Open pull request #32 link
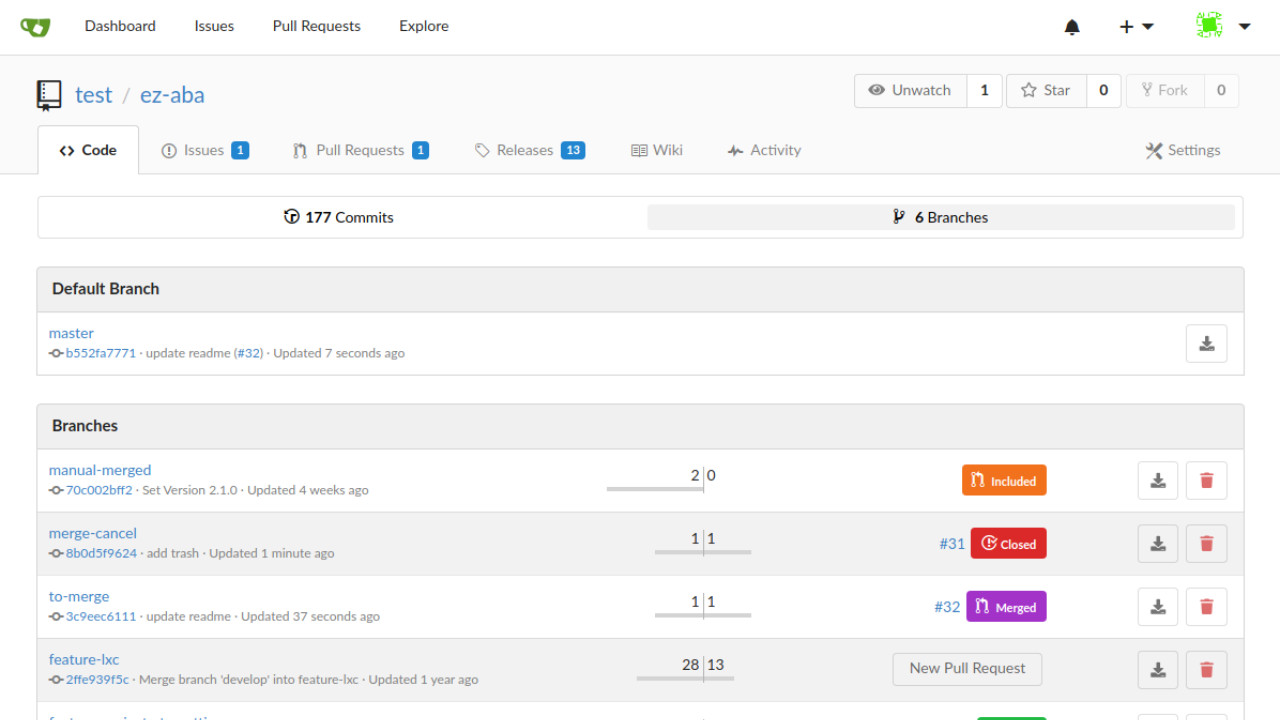Viewport: 1280px width, 720px height. (947, 607)
